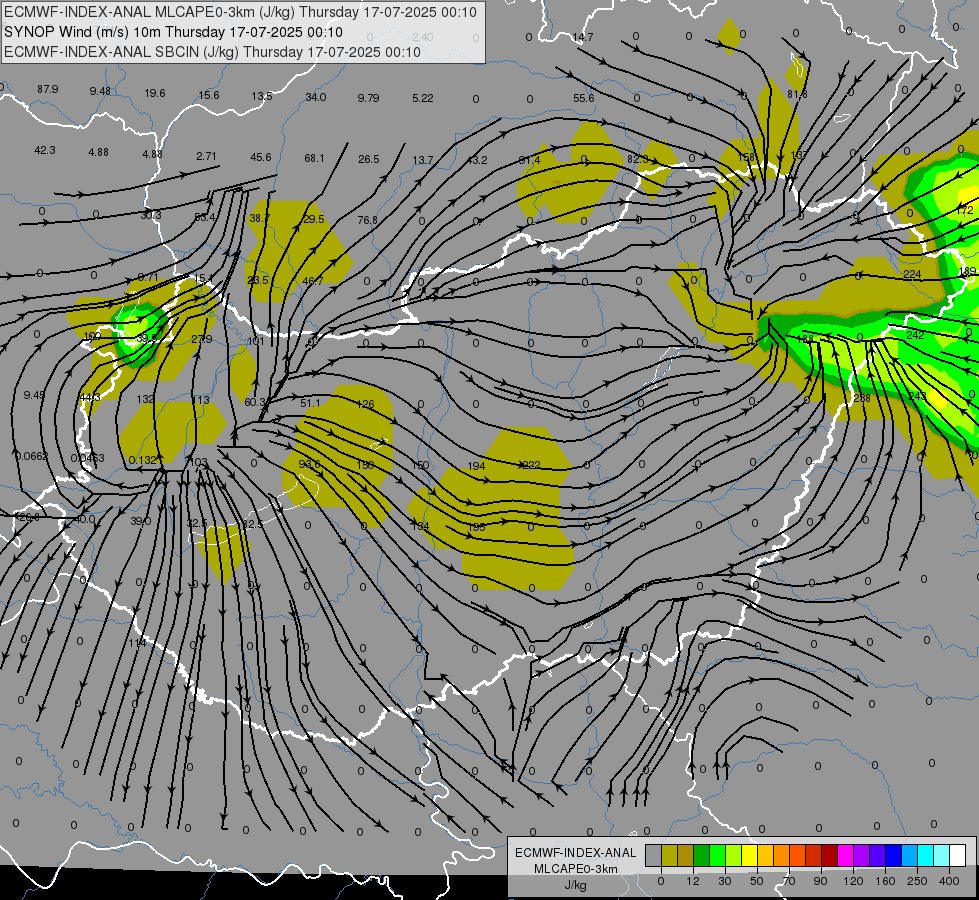The height and width of the screenshot is (900, 979).
Task: Click the legend tick label 160
Action: 885,881
